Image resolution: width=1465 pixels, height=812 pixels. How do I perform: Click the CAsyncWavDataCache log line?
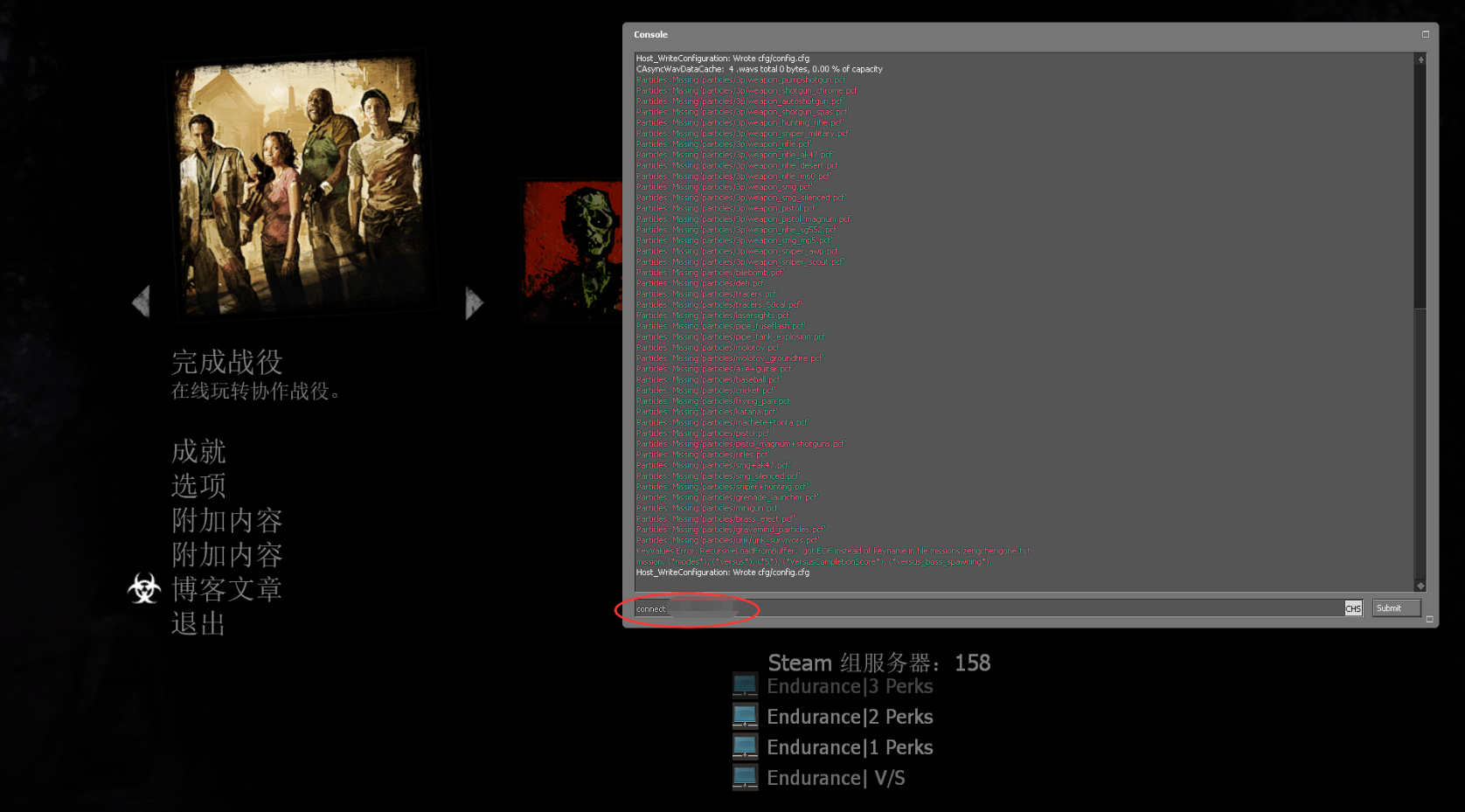pos(759,69)
